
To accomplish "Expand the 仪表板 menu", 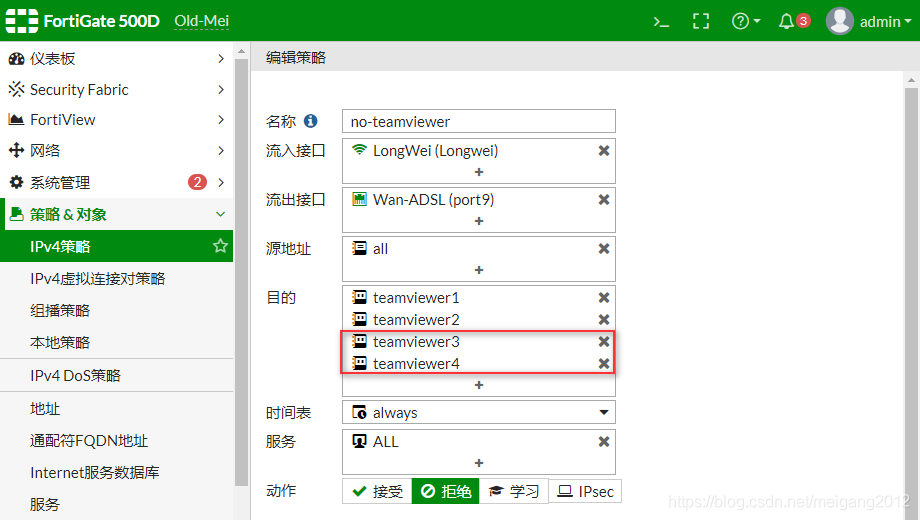I will [x=116, y=58].
